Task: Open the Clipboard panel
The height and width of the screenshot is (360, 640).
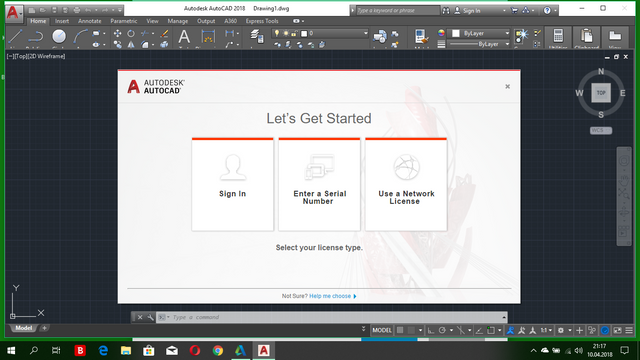Action: pos(587,38)
